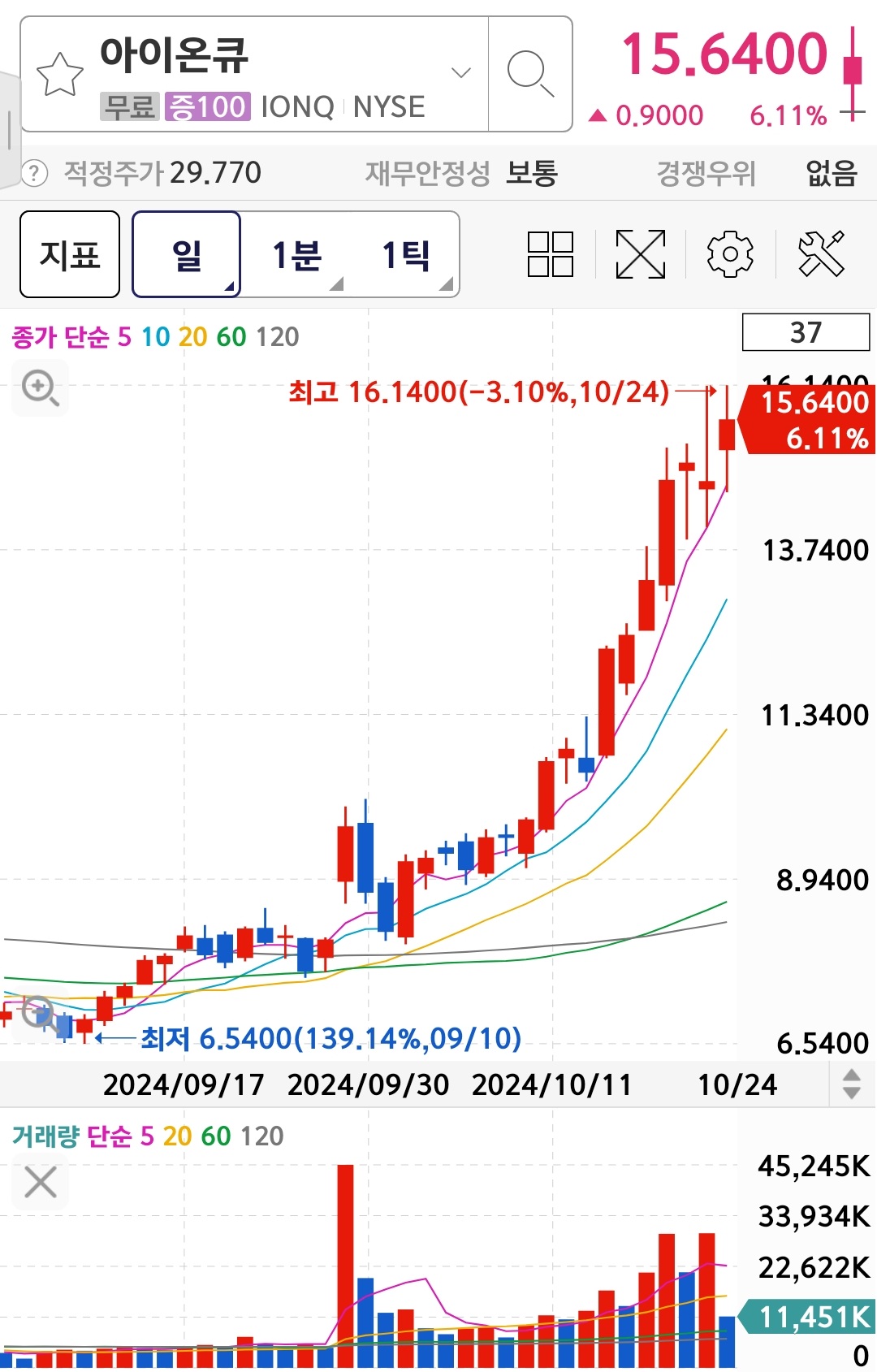Toggle the 120-day price moving average label

pos(278,336)
